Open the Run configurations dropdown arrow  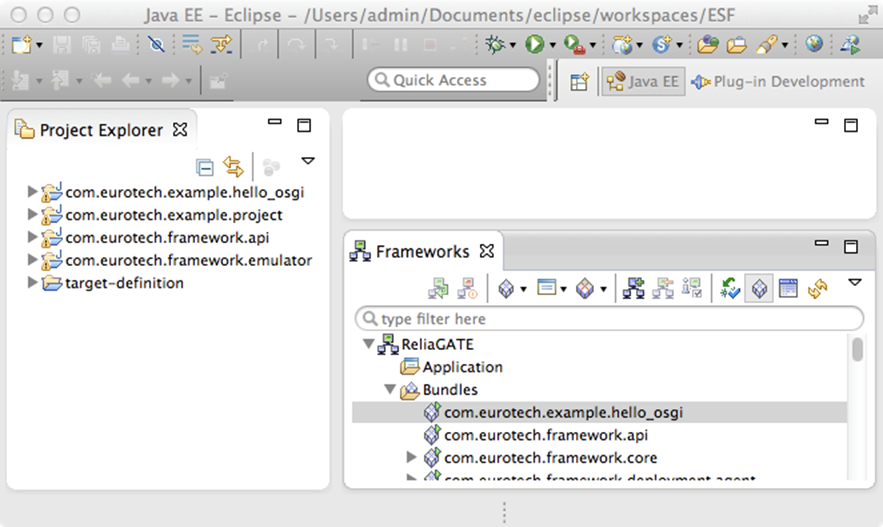[x=552, y=45]
